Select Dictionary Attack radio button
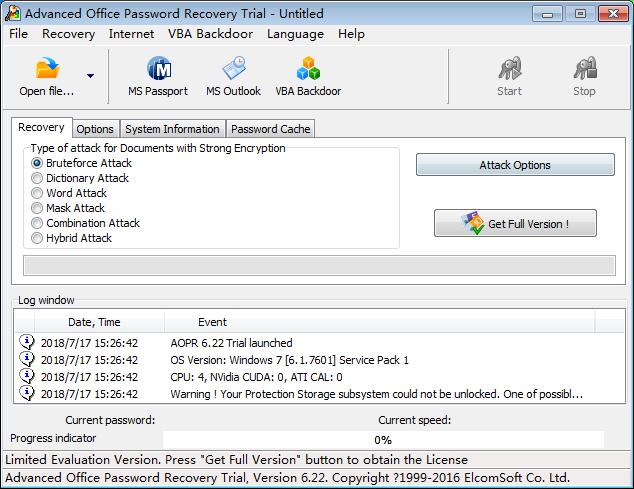Screen dimensions: 634x489 (37, 178)
